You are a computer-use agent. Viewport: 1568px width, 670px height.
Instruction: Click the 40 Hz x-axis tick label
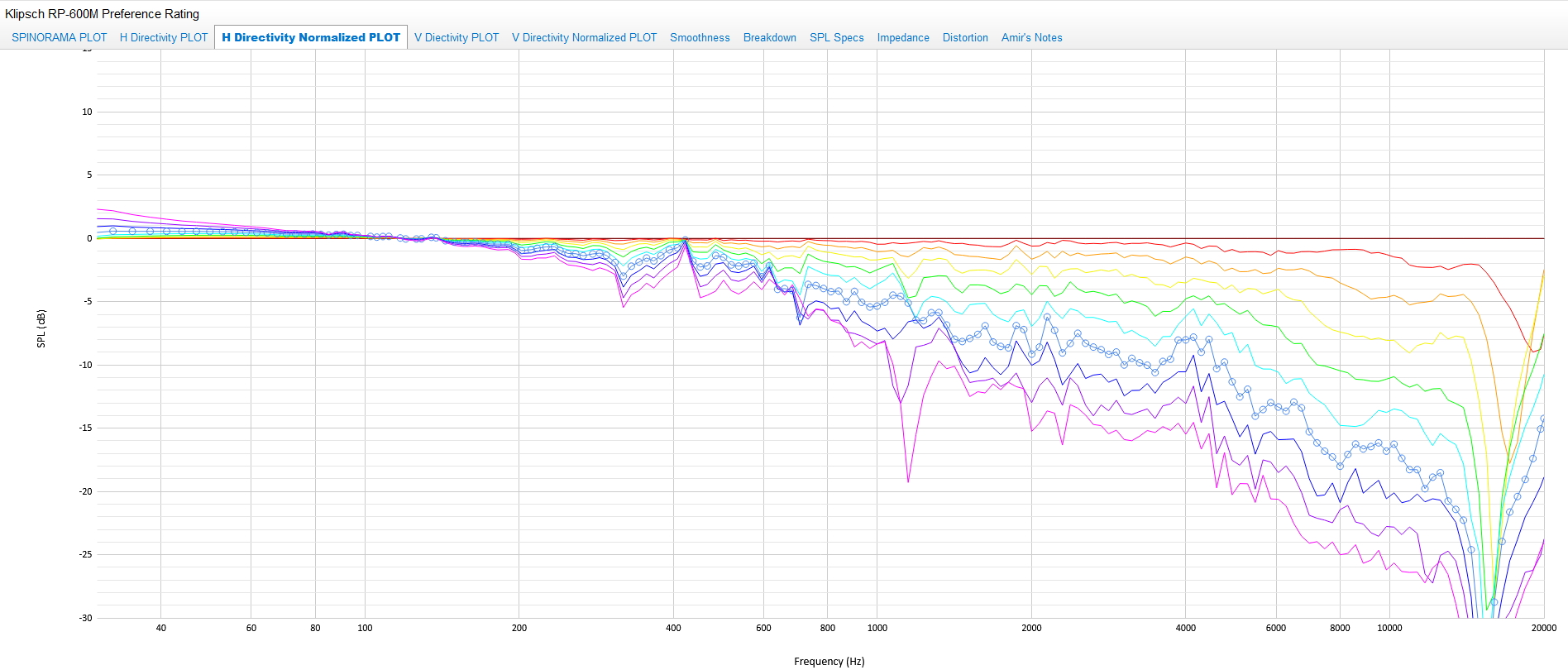pos(161,628)
